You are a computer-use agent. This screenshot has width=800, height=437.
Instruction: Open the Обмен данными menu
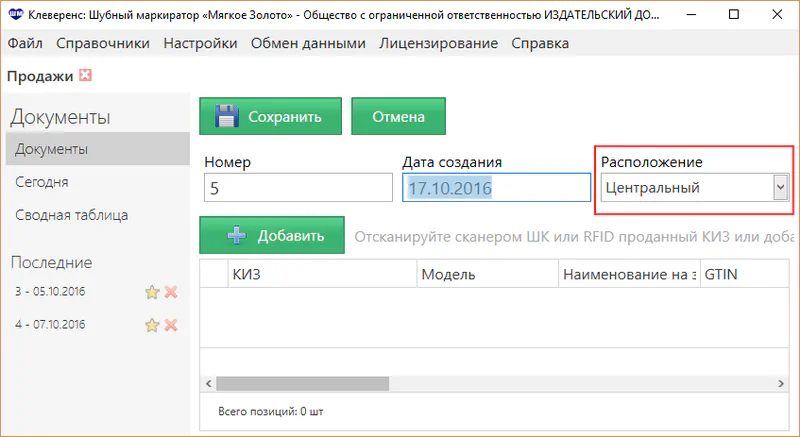click(x=308, y=43)
